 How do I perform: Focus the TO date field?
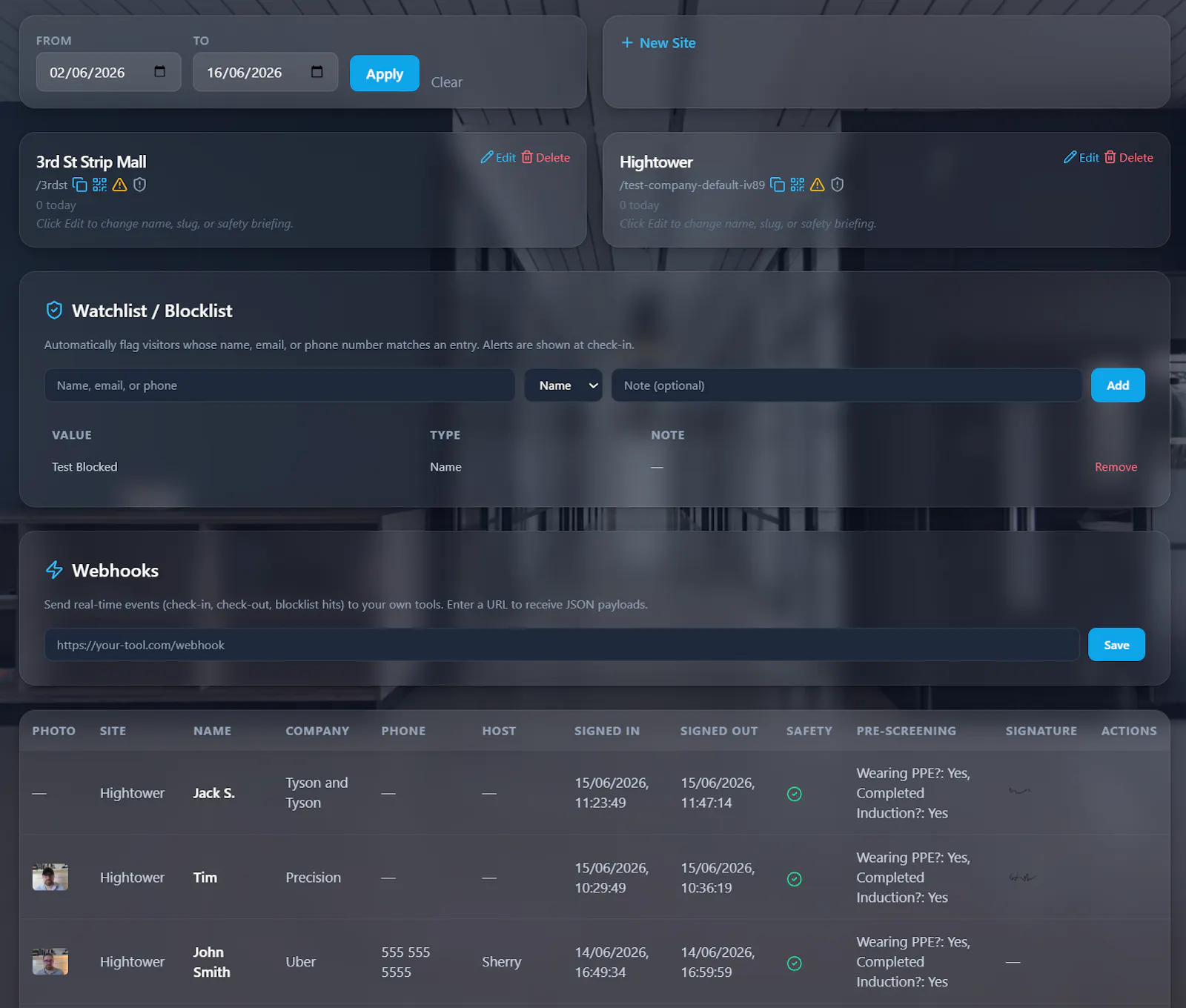tap(265, 72)
